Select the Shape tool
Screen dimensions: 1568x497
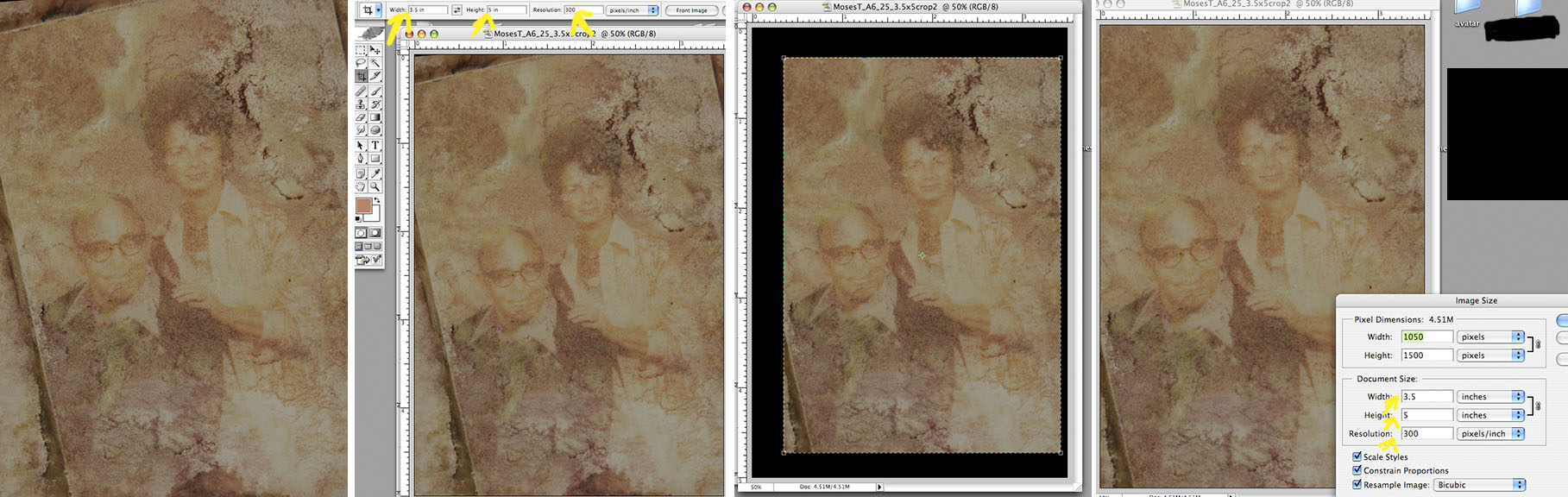pyautogui.click(x=375, y=158)
